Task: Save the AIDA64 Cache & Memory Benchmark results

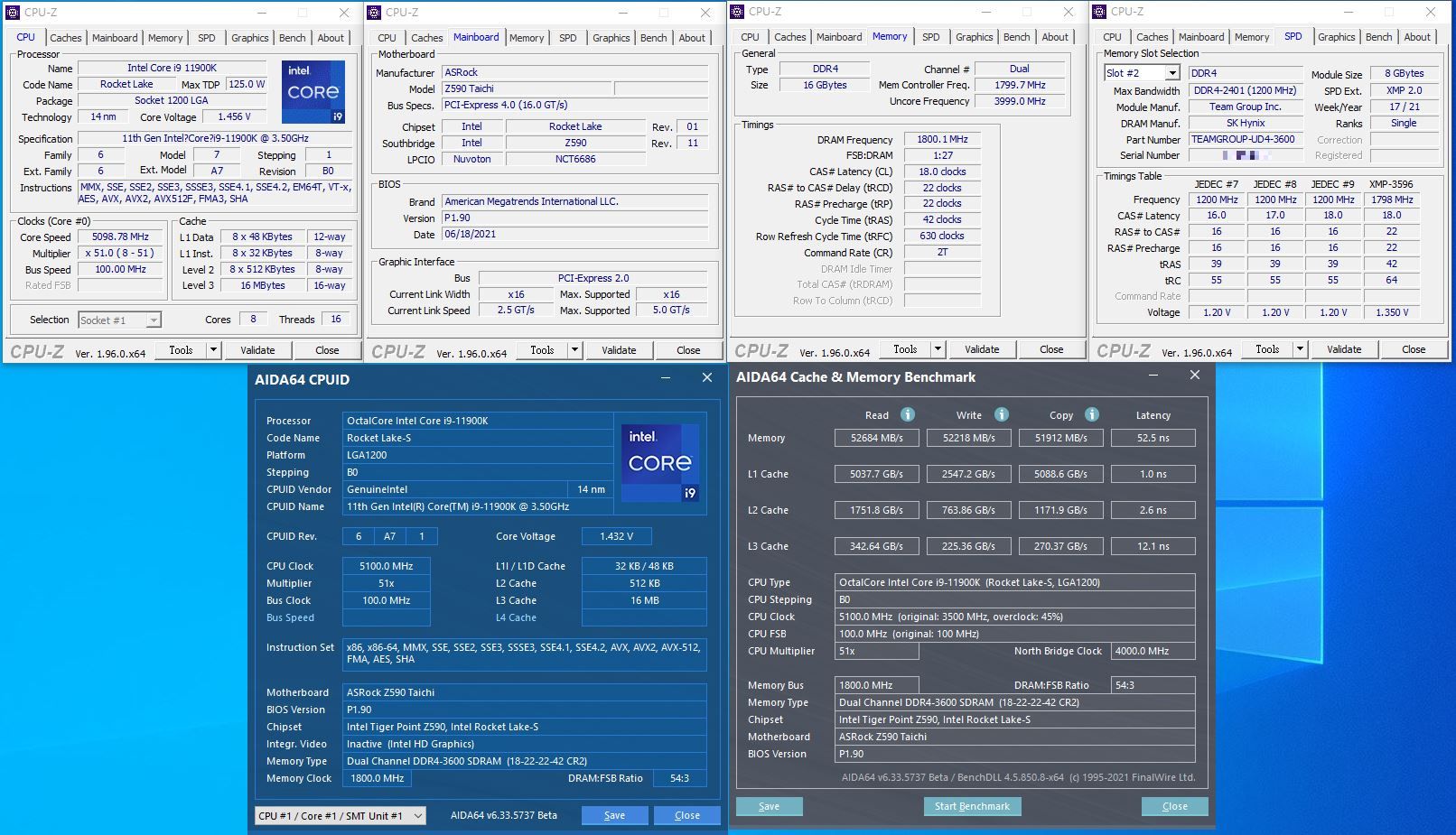Action: (769, 806)
